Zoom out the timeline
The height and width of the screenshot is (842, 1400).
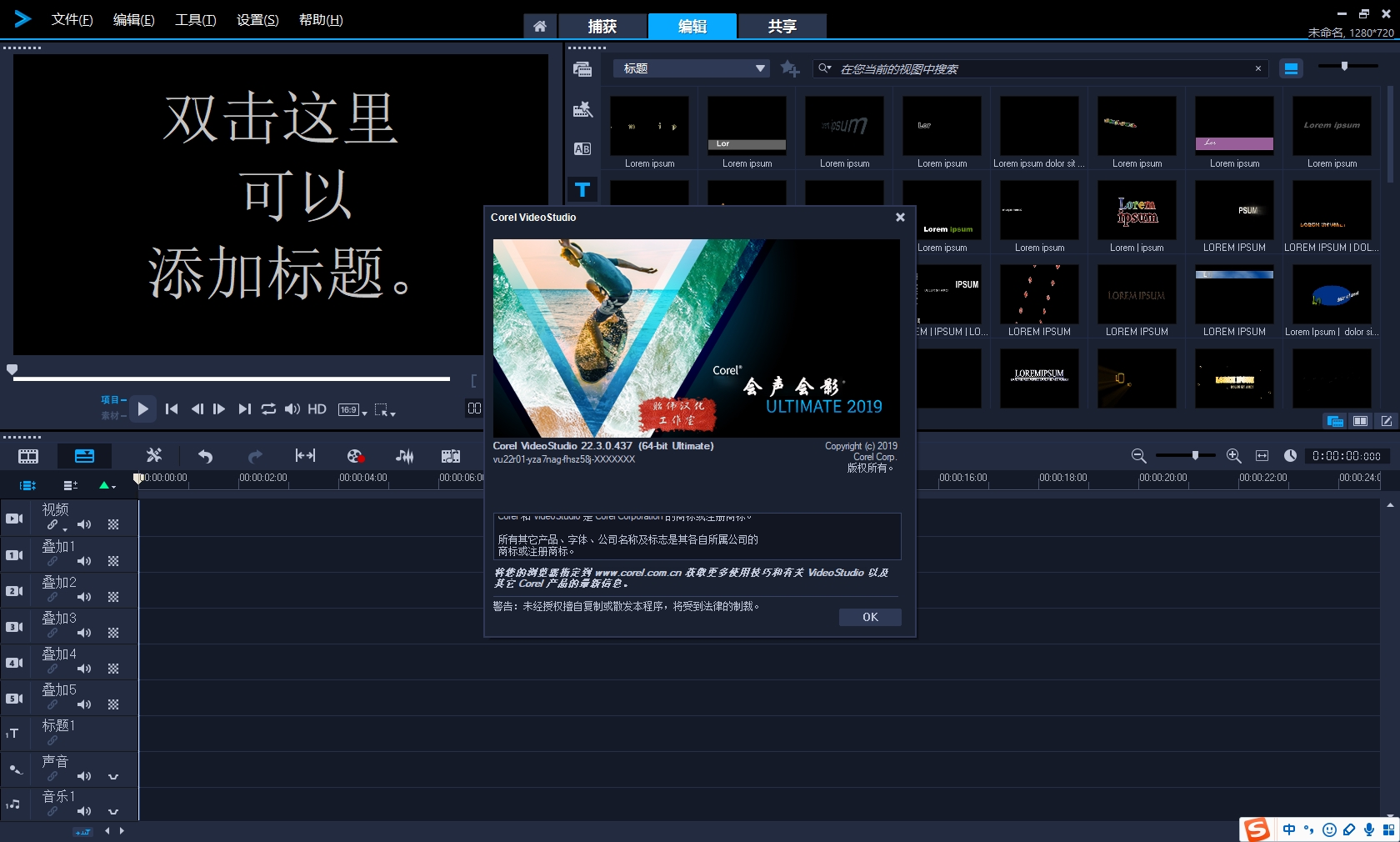pos(1138,456)
